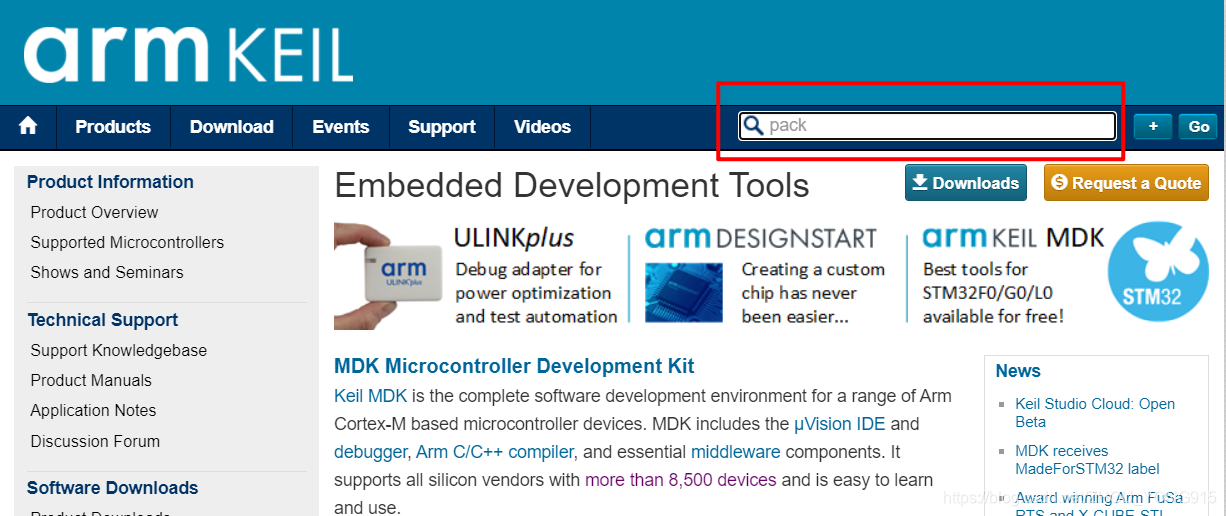Open the arm DESIGNSTART banner title
This screenshot has width=1226, height=516.
click(761, 238)
